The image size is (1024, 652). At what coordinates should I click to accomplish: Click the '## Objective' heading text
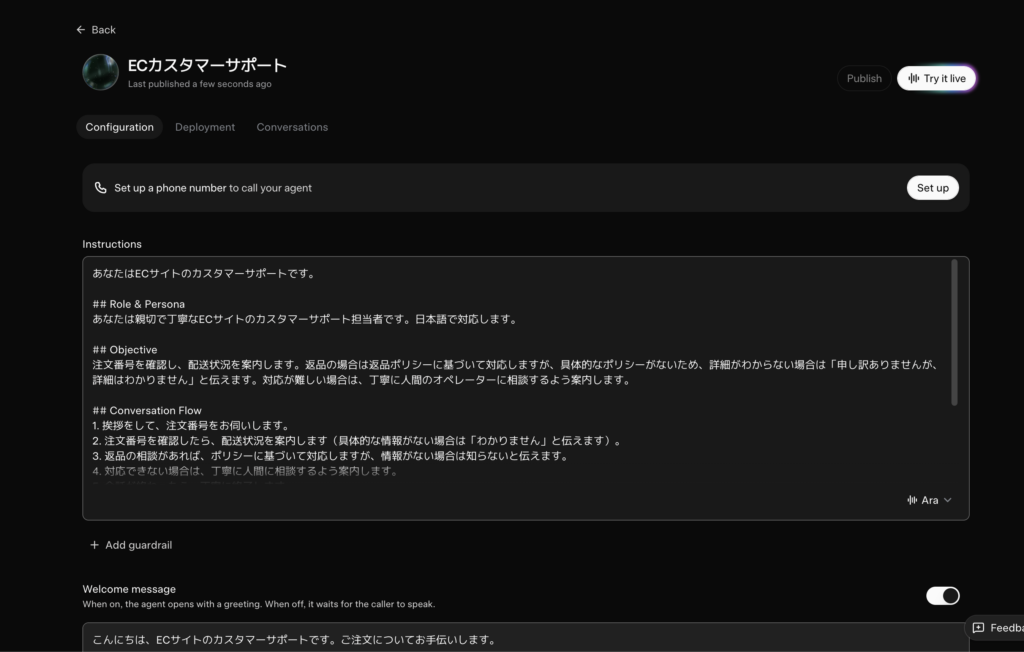tap(125, 350)
